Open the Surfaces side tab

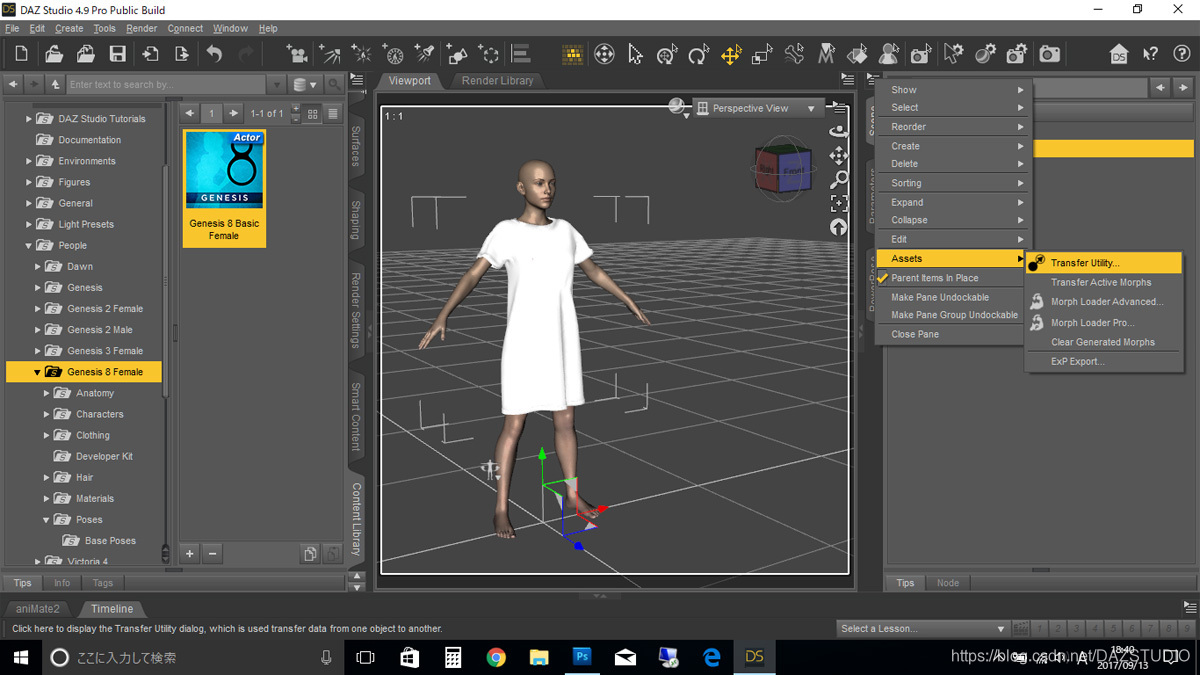pyautogui.click(x=355, y=146)
